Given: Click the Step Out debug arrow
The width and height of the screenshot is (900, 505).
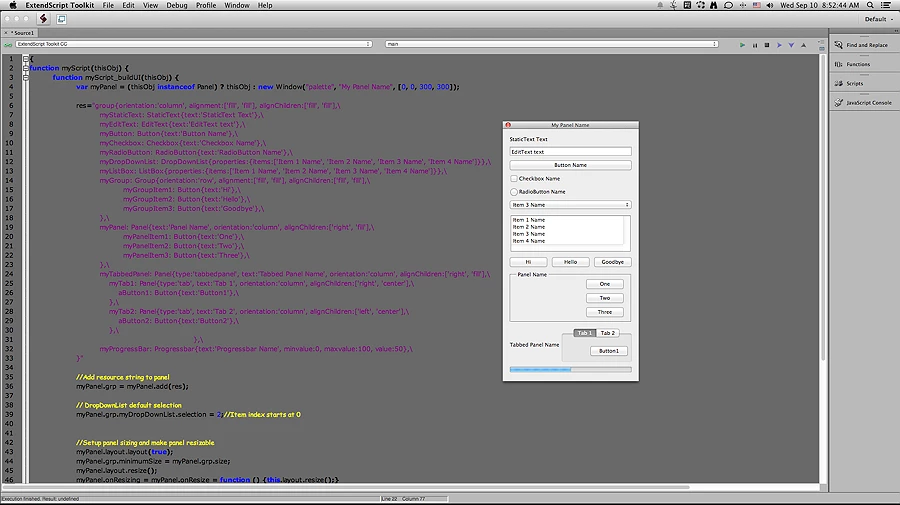Looking at the screenshot, I should pos(804,45).
